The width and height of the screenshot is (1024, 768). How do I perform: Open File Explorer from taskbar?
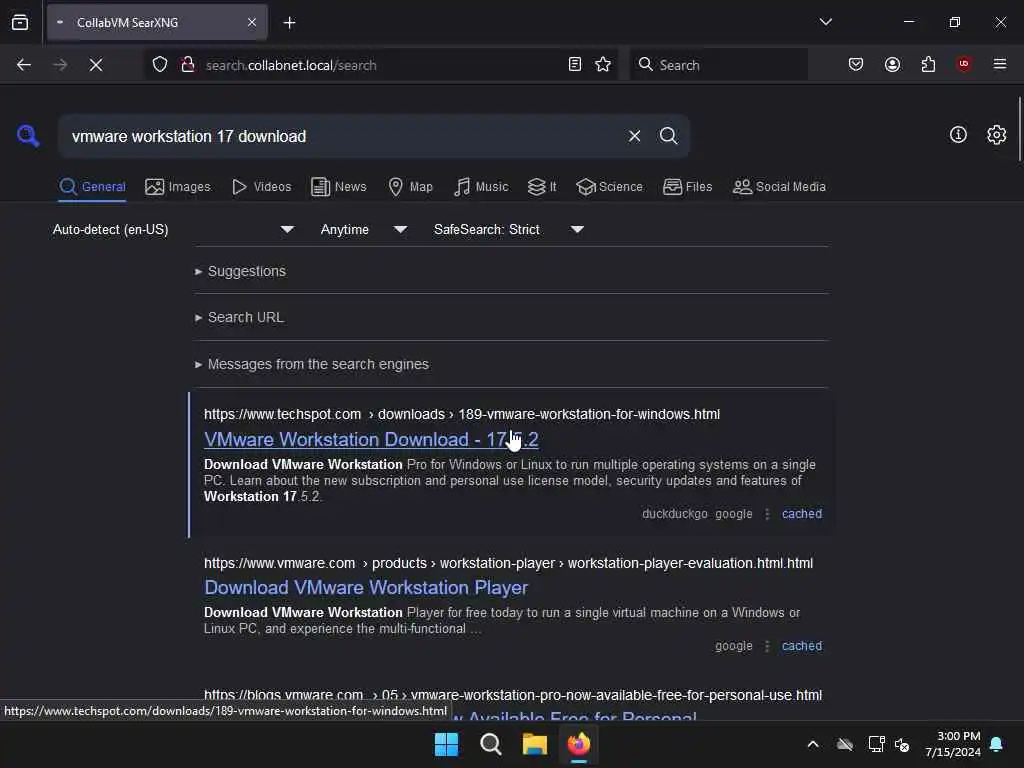pyautogui.click(x=534, y=744)
